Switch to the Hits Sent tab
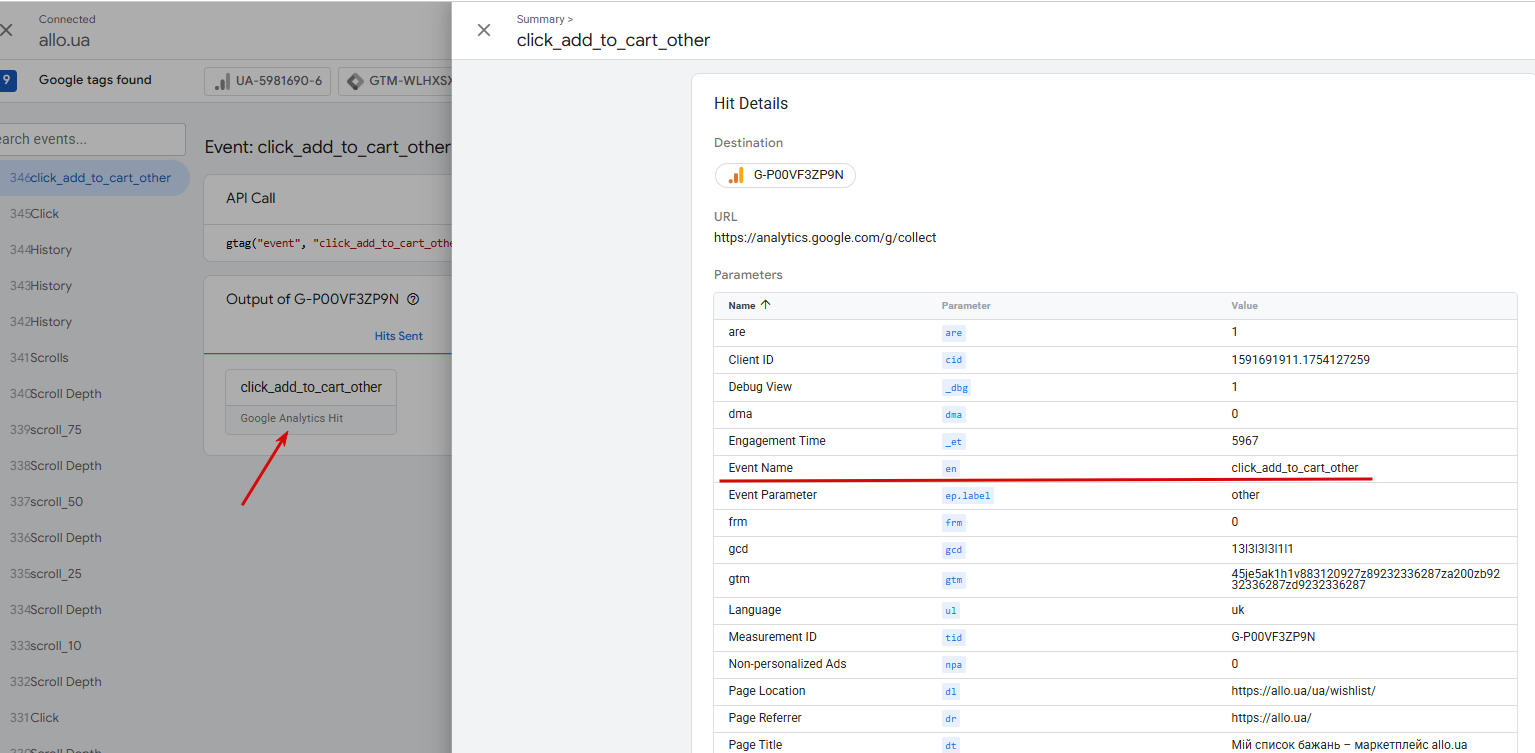The image size is (1535, 753). pos(398,336)
